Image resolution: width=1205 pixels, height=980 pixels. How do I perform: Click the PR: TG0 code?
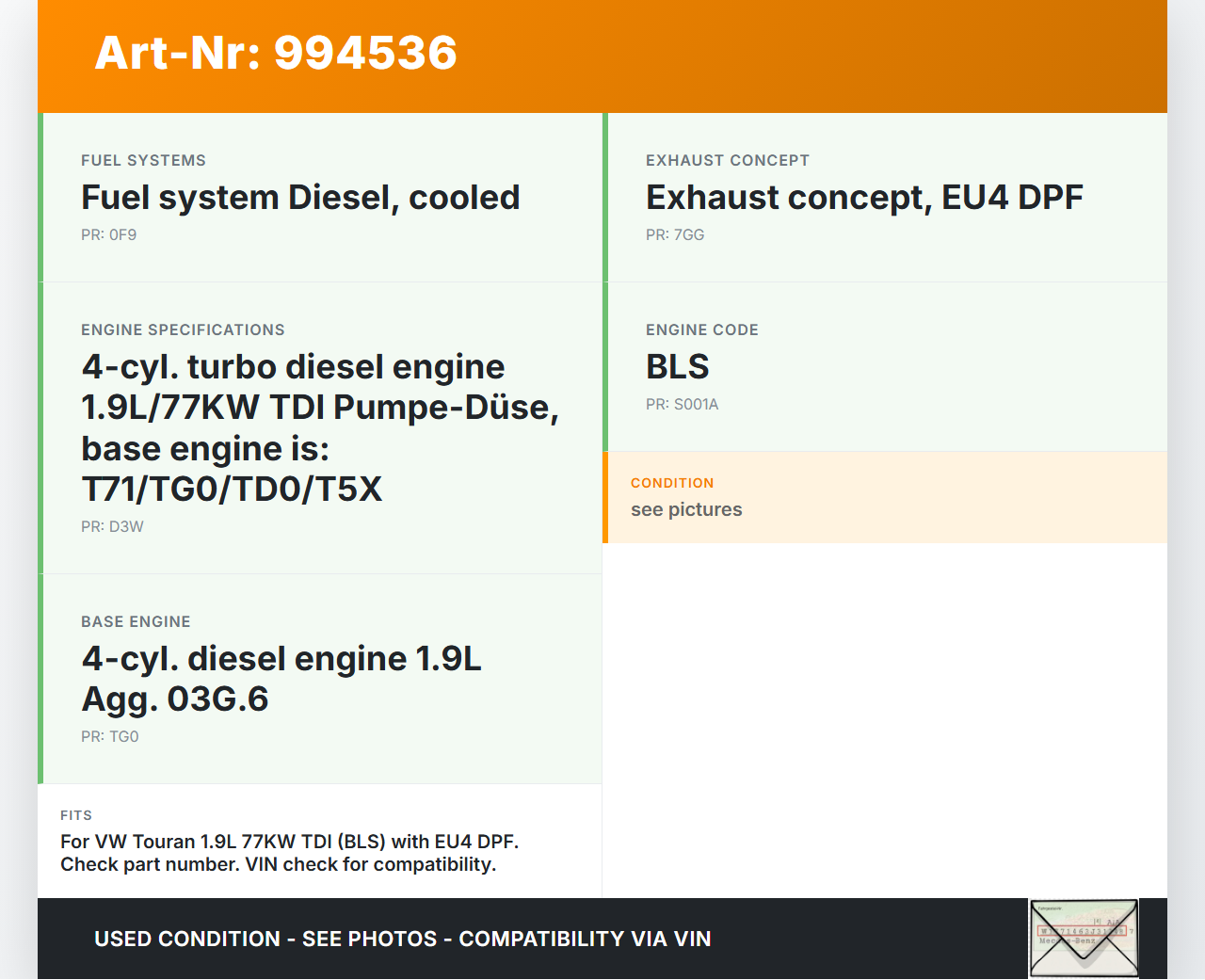coord(110,737)
